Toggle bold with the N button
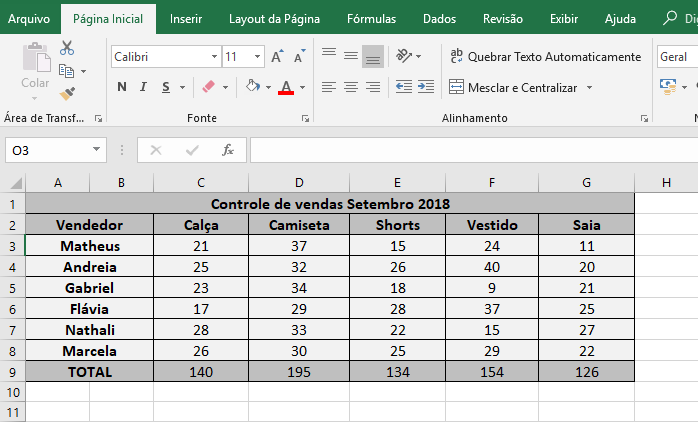 click(122, 87)
